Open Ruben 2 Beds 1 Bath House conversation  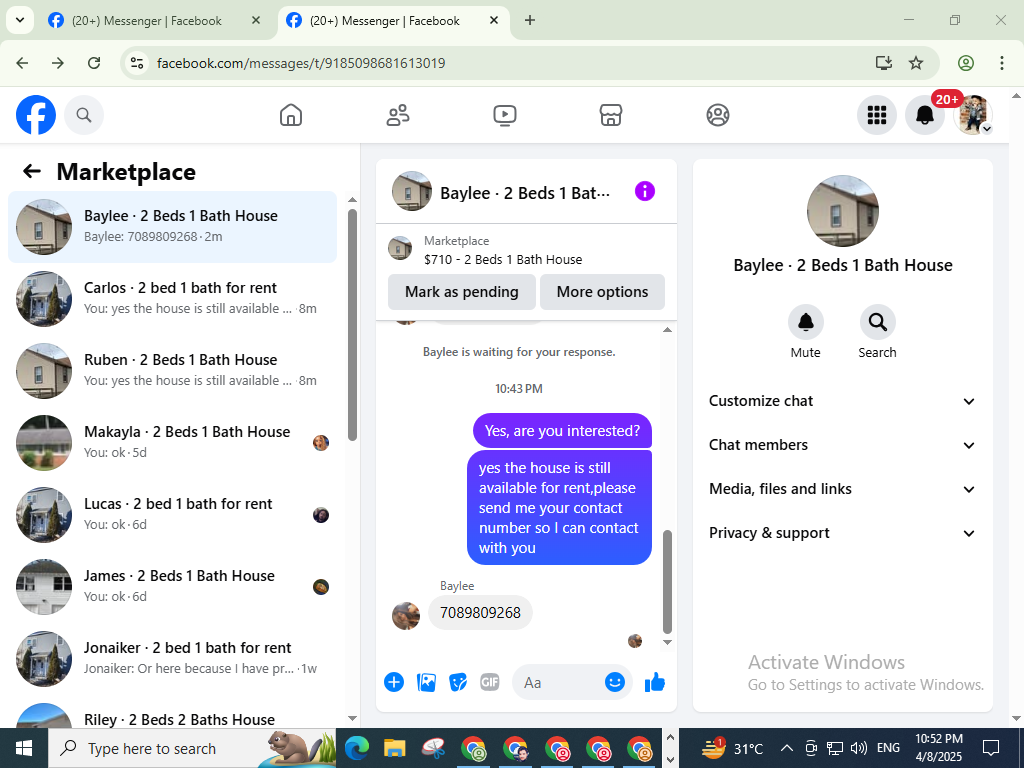click(172, 371)
